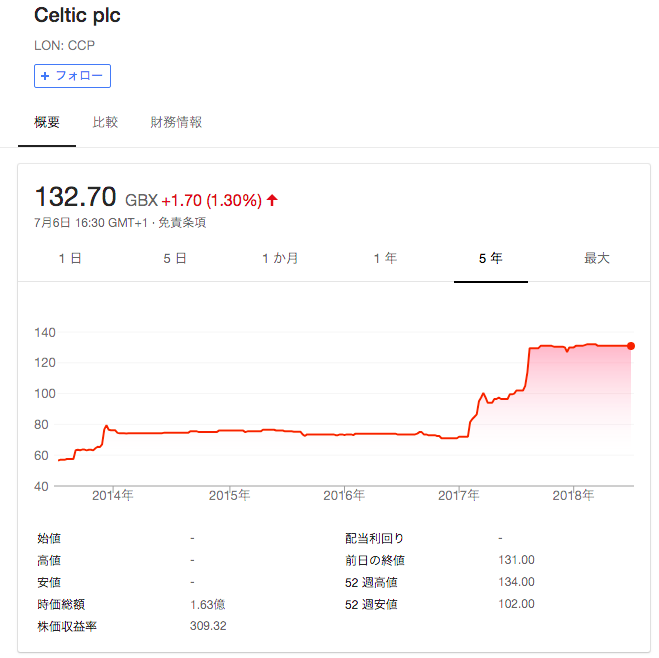Click the Celtic plc title
Viewport: 659px width, 658px height.
(x=77, y=16)
